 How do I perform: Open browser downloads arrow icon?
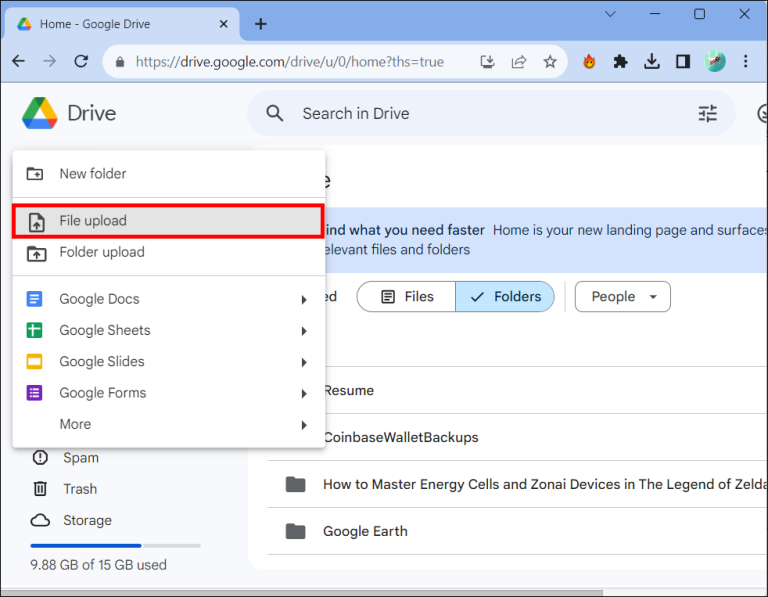click(x=652, y=62)
